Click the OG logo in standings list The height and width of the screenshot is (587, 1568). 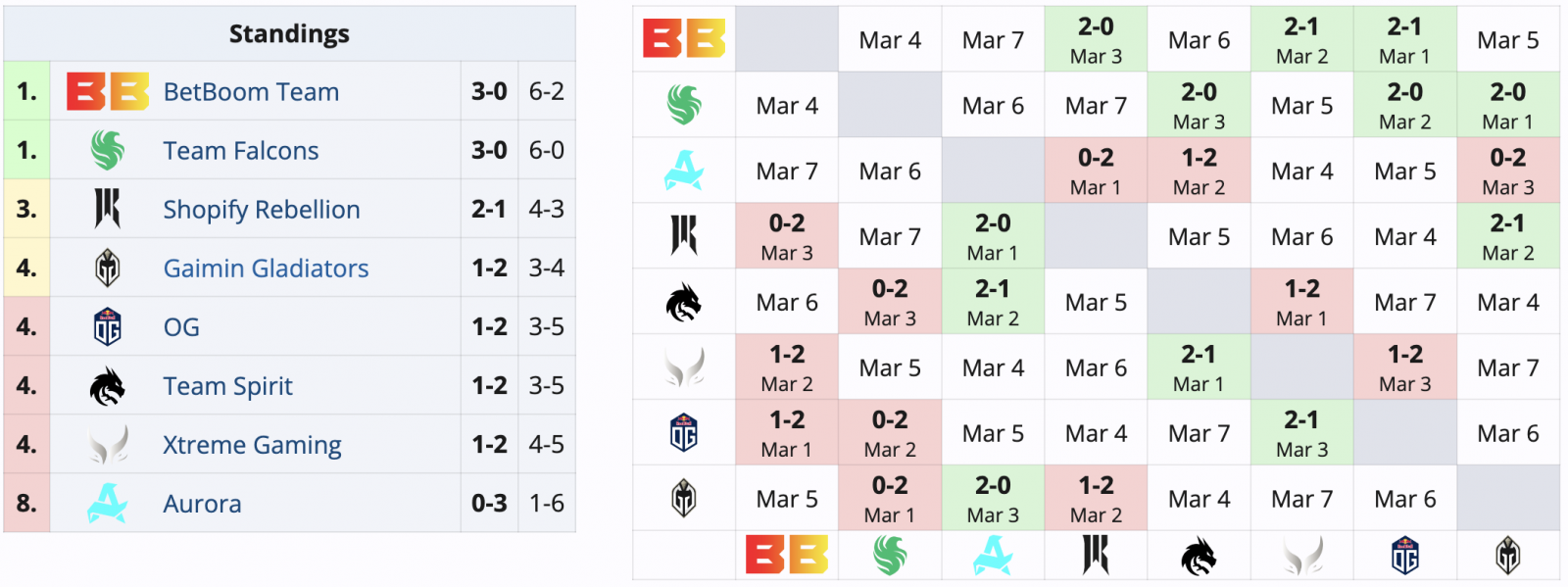click(x=108, y=326)
